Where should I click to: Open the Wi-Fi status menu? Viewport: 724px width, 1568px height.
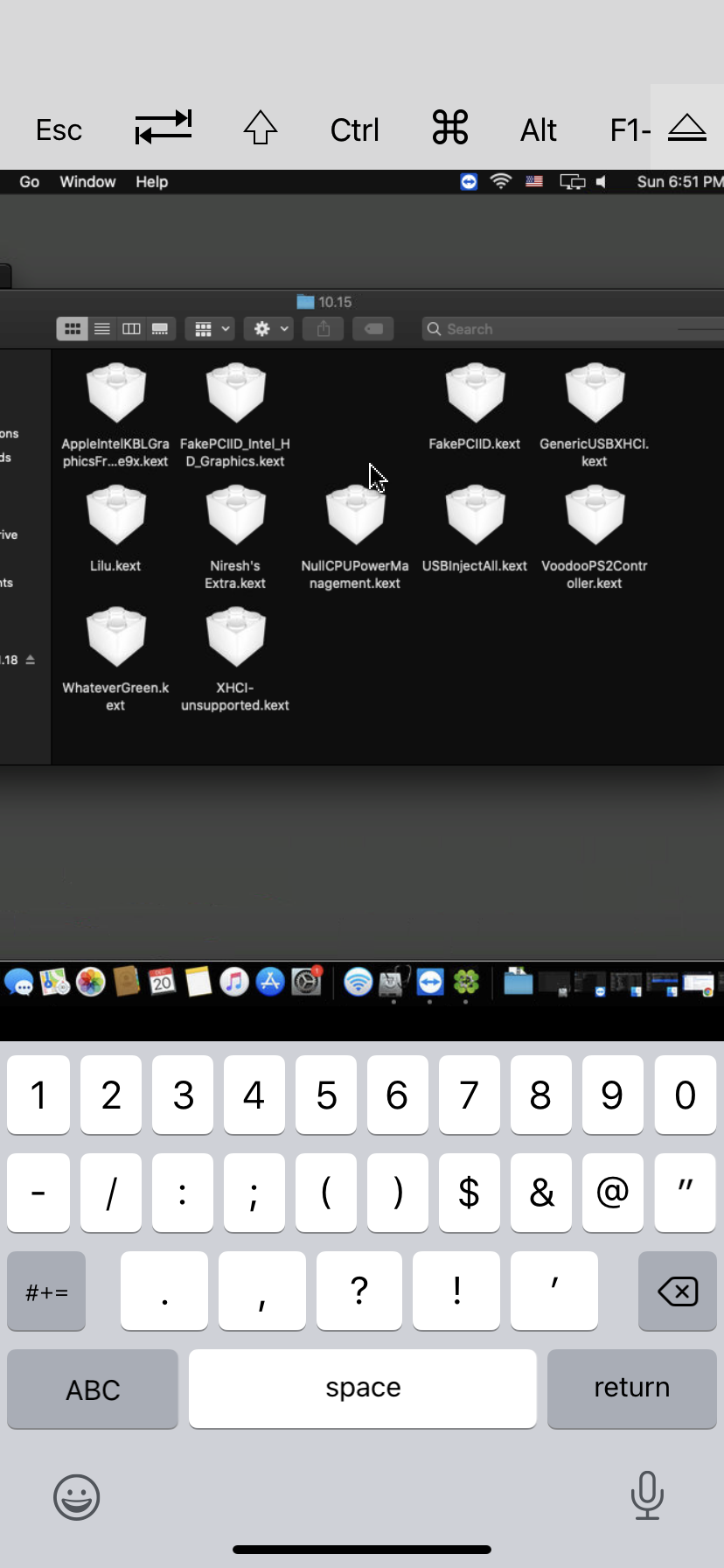pyautogui.click(x=501, y=181)
